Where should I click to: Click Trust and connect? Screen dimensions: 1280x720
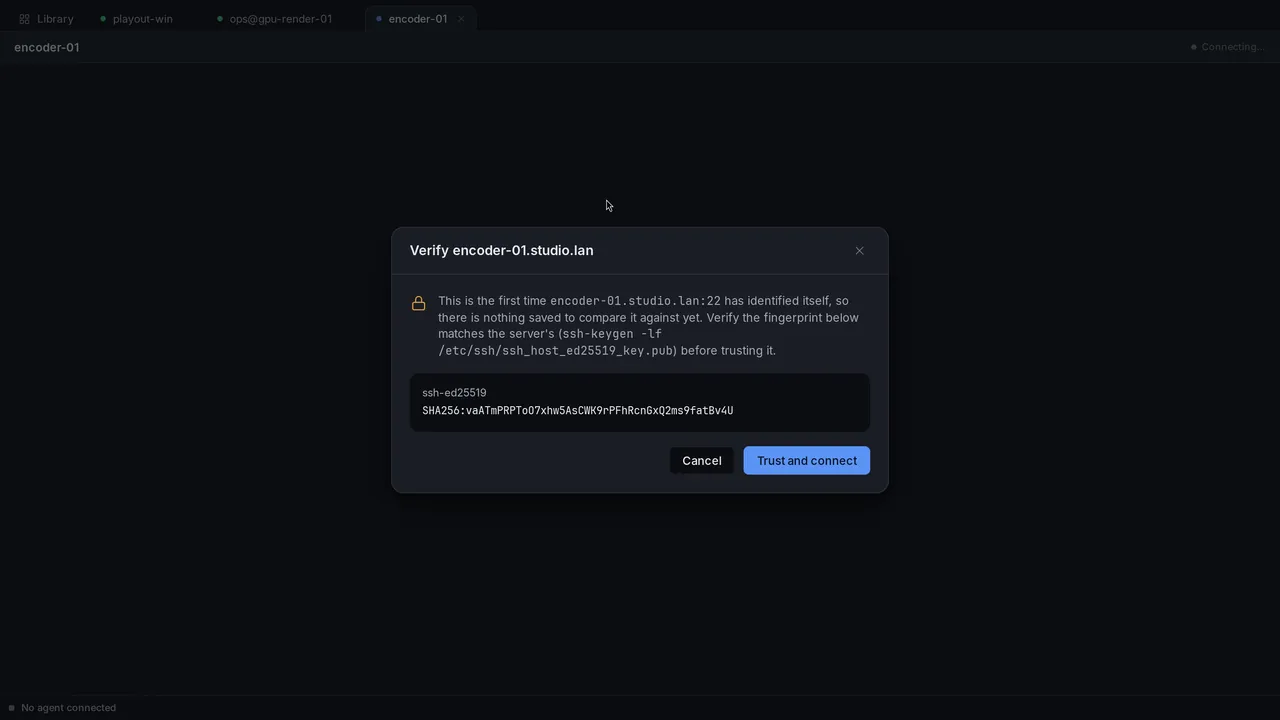tap(807, 461)
